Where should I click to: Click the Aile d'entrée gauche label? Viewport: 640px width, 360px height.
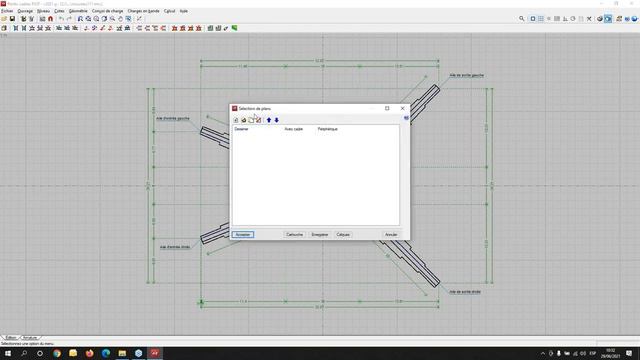pyautogui.click(x=173, y=118)
